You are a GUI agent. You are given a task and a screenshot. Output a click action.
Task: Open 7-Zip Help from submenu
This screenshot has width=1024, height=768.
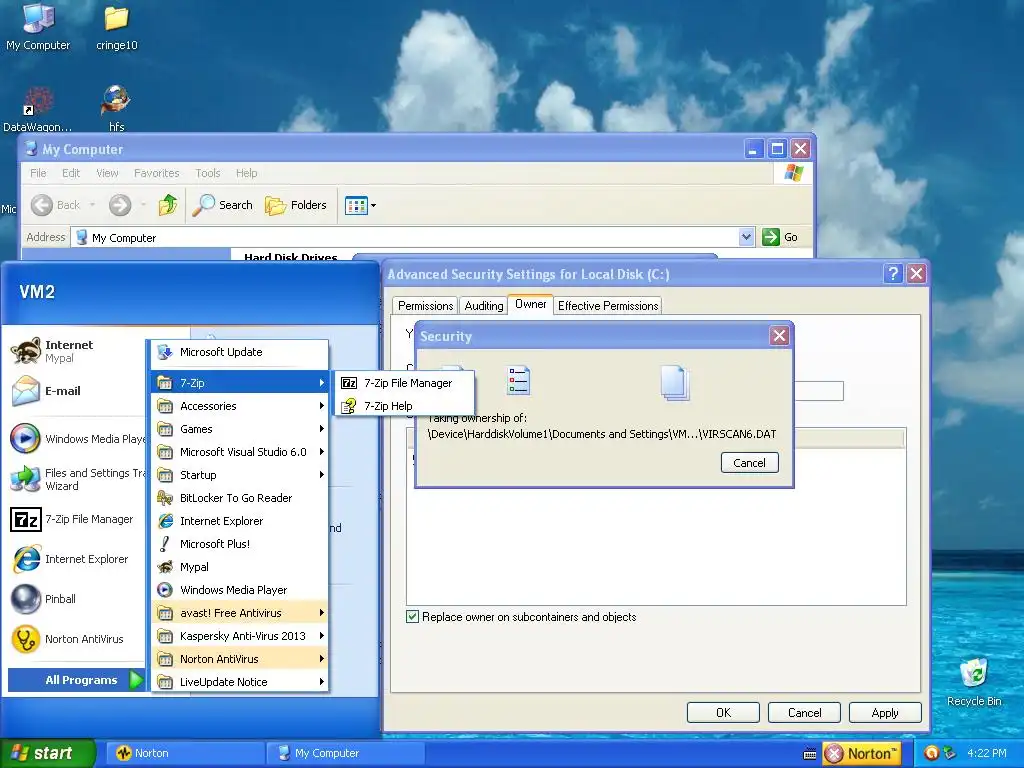point(404,406)
